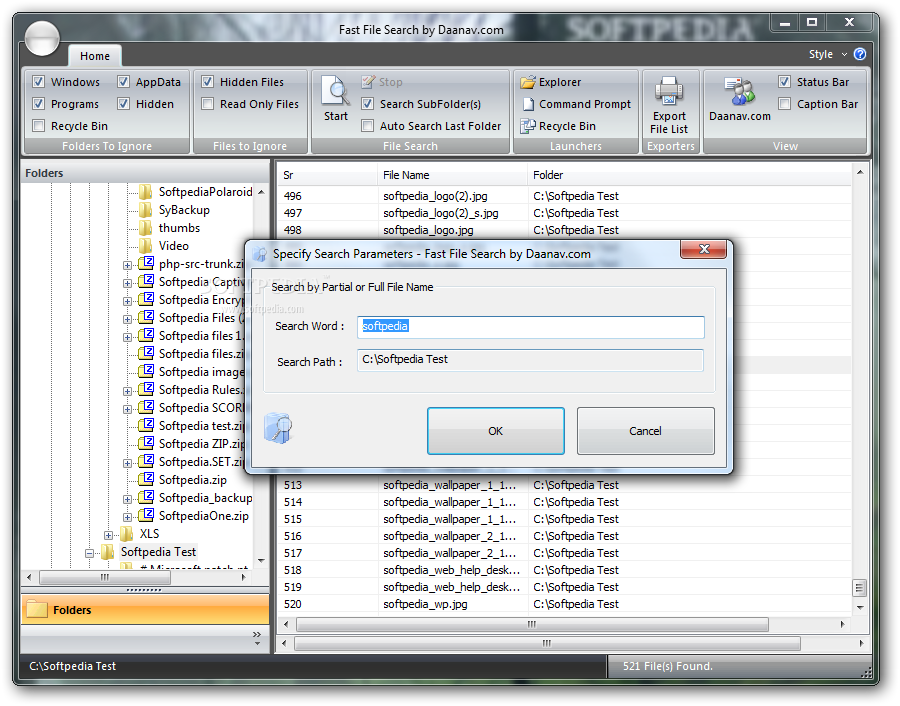The width and height of the screenshot is (900, 706).
Task: Open the Style dropdown
Action: (x=828, y=54)
